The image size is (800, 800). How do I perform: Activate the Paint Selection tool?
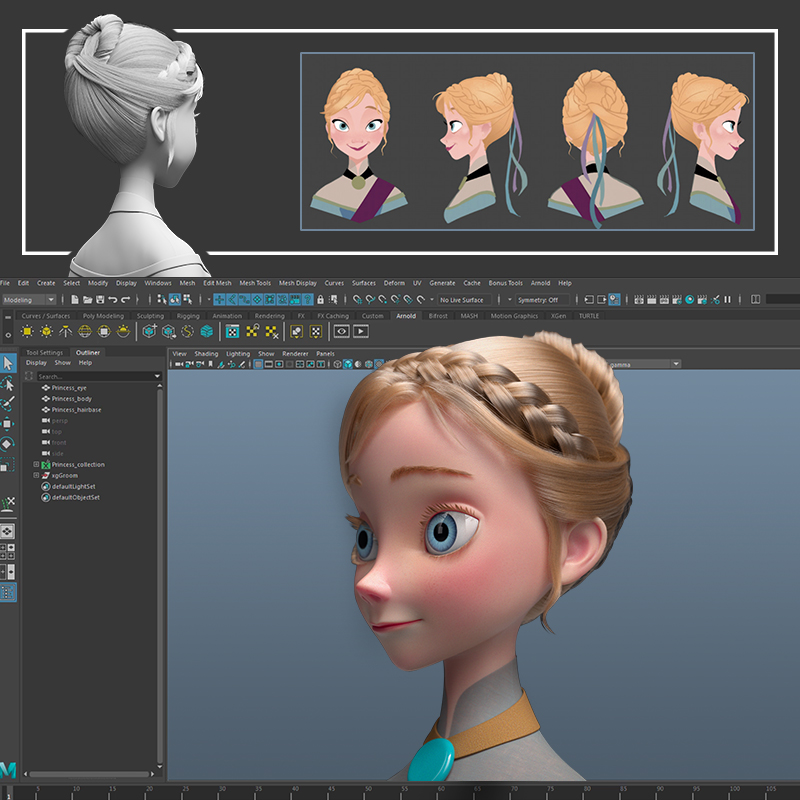click(x=8, y=404)
